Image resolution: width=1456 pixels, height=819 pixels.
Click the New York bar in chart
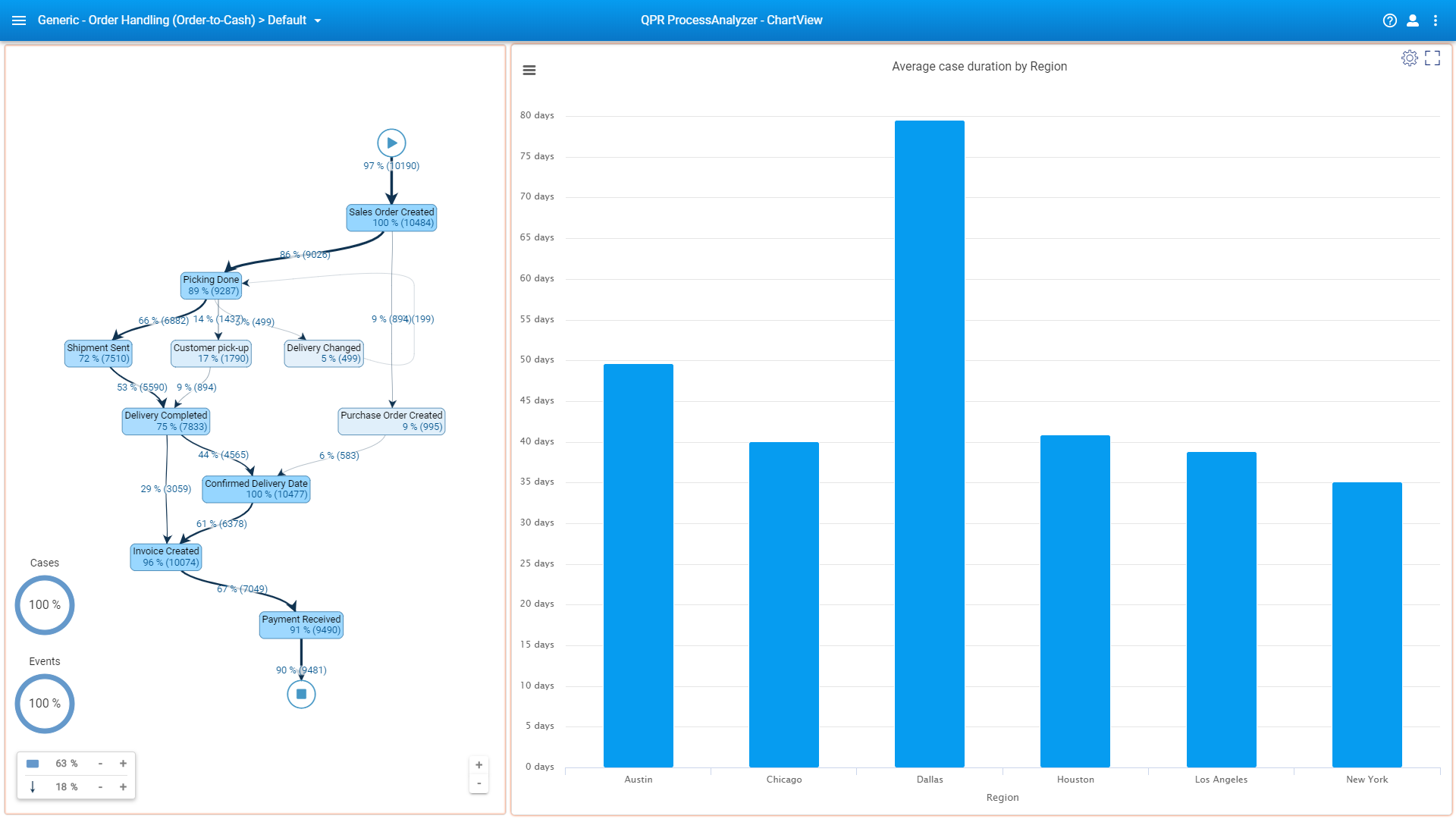(1367, 625)
